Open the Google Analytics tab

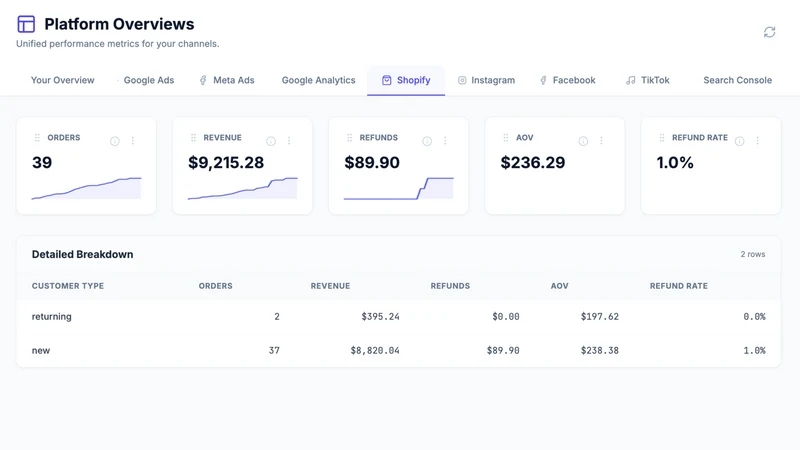(318, 80)
